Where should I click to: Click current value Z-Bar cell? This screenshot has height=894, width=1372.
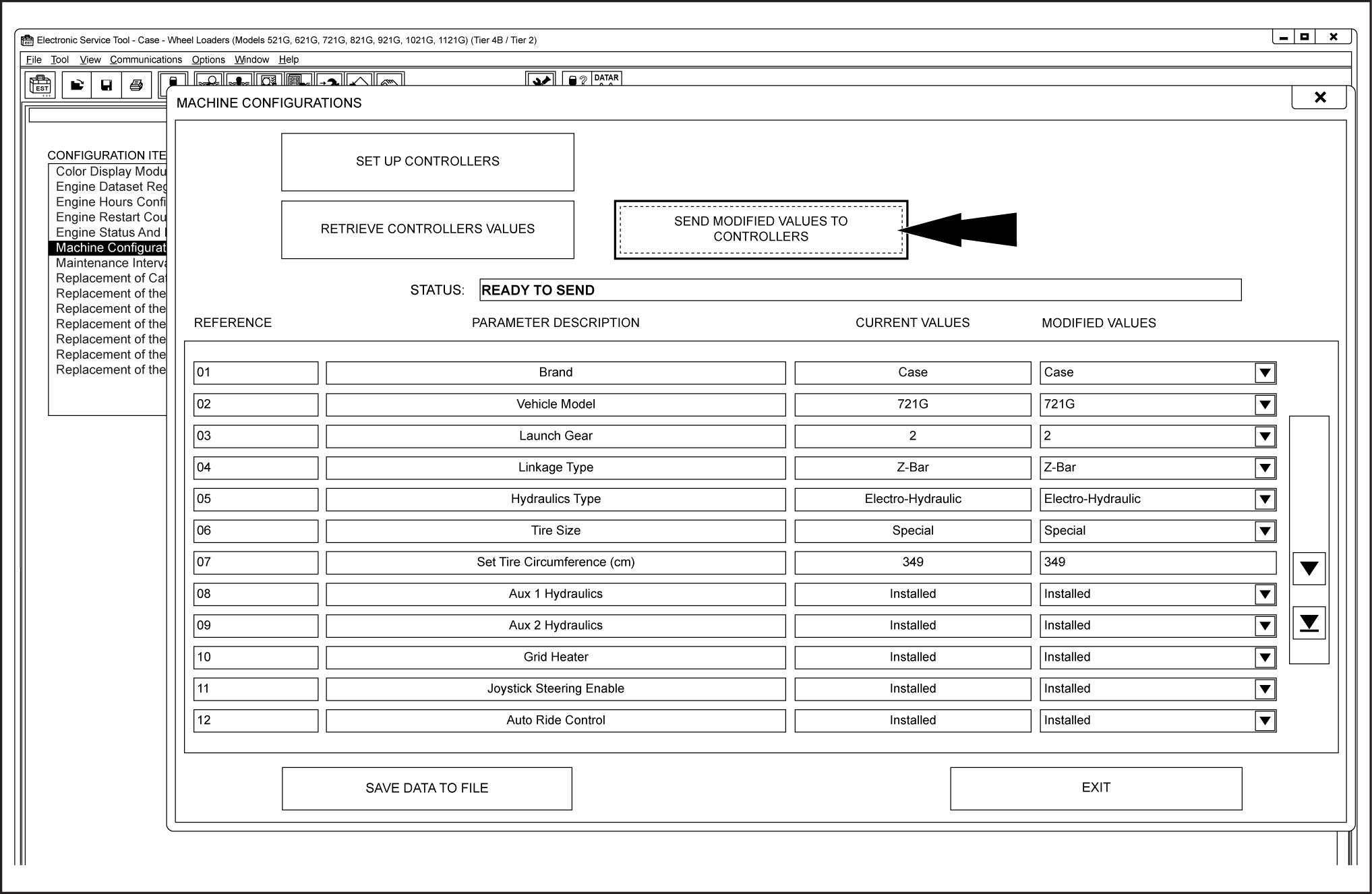912,468
